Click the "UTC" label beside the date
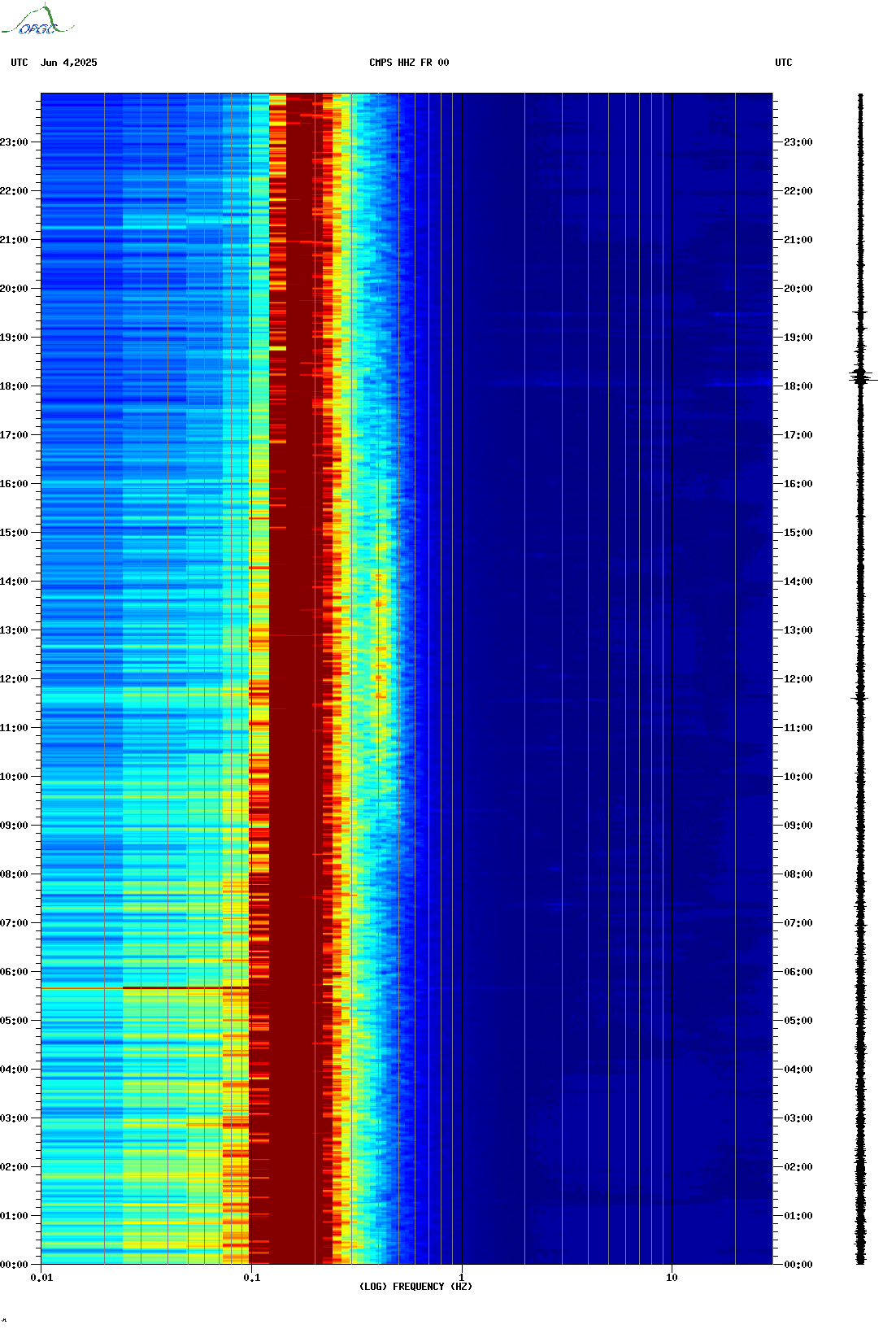This screenshot has height=1329, width=896. 20,63
